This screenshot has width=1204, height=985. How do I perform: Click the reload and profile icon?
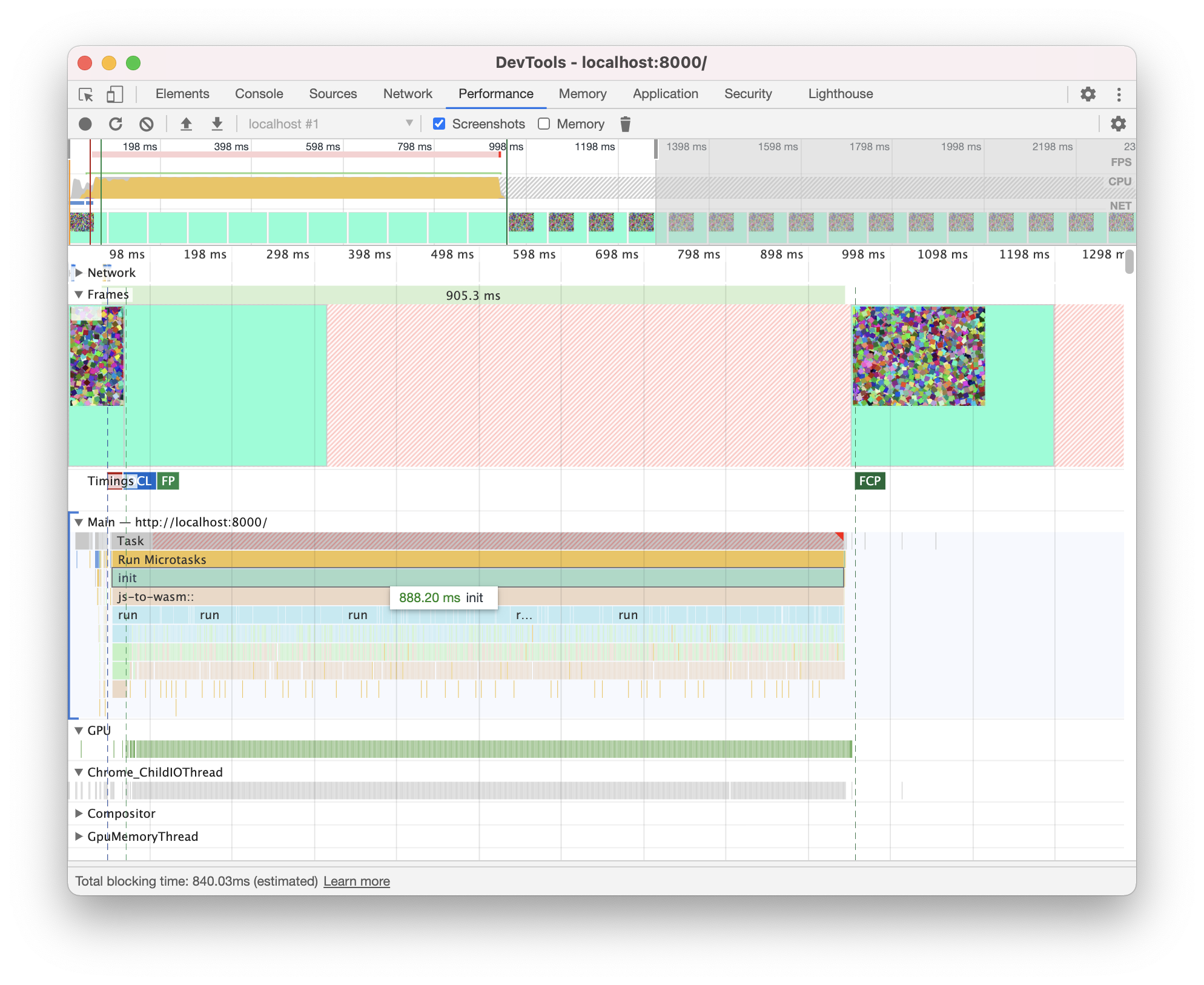pos(116,124)
